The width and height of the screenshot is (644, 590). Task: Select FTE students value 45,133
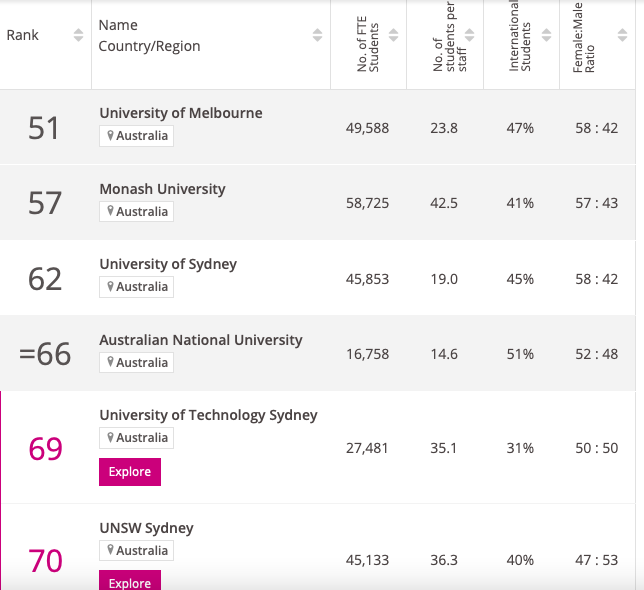click(x=367, y=560)
